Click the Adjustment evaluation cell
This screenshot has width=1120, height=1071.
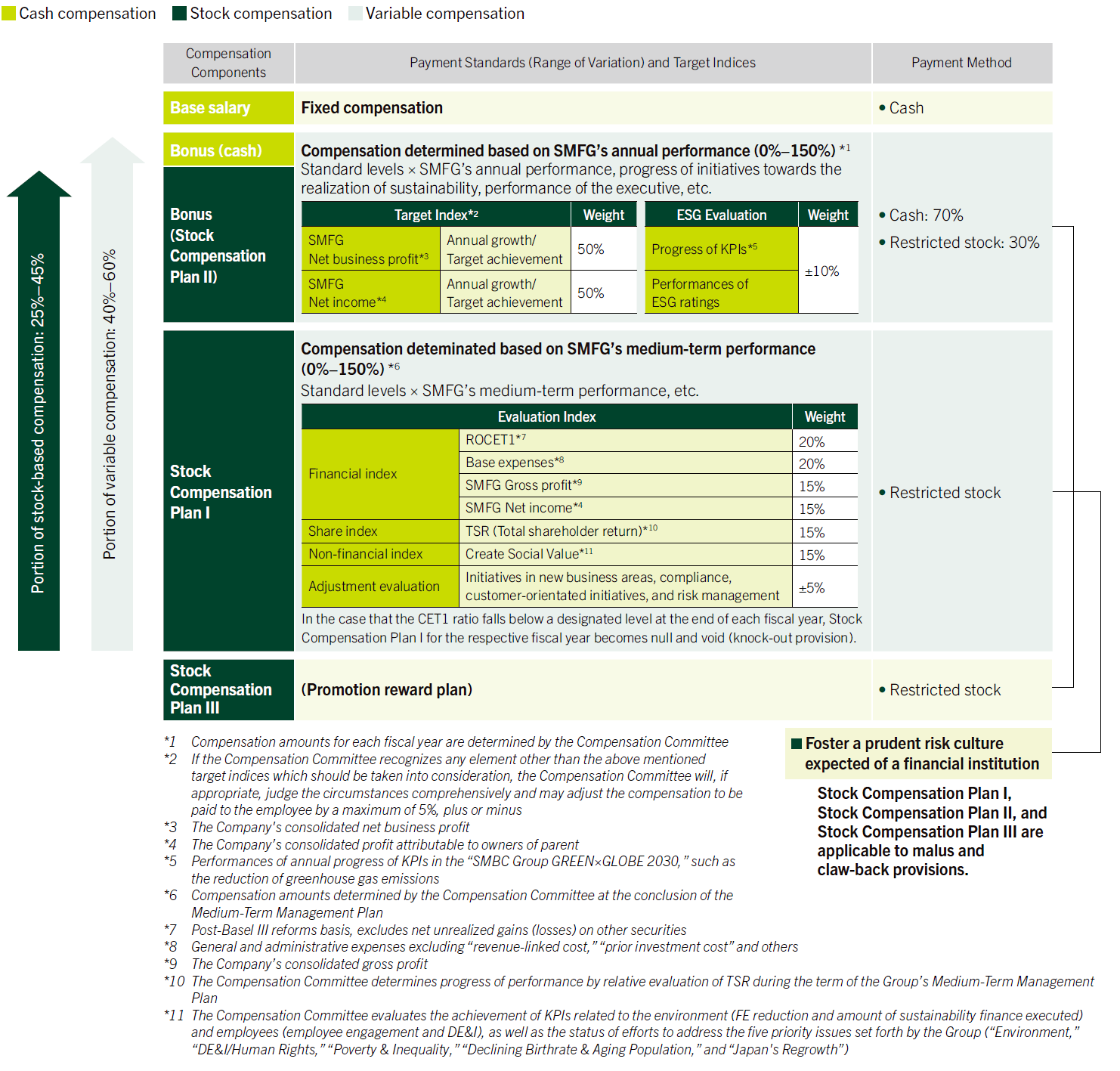click(379, 587)
